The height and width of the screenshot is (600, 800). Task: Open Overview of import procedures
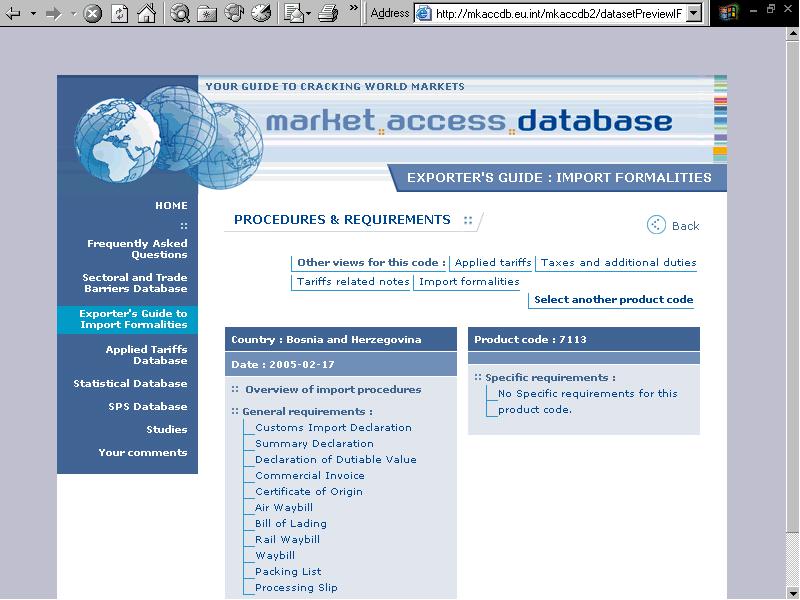[333, 390]
